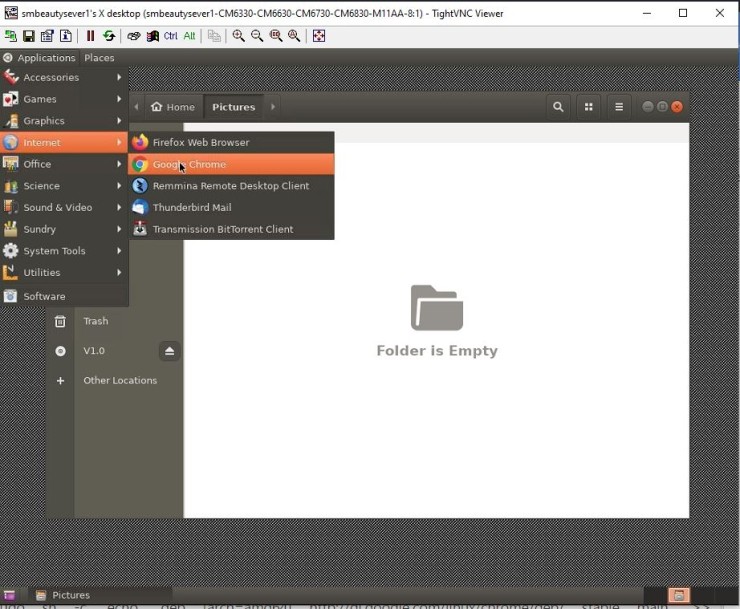Eject the V1.0 volume
The height and width of the screenshot is (609, 740).
coord(169,351)
